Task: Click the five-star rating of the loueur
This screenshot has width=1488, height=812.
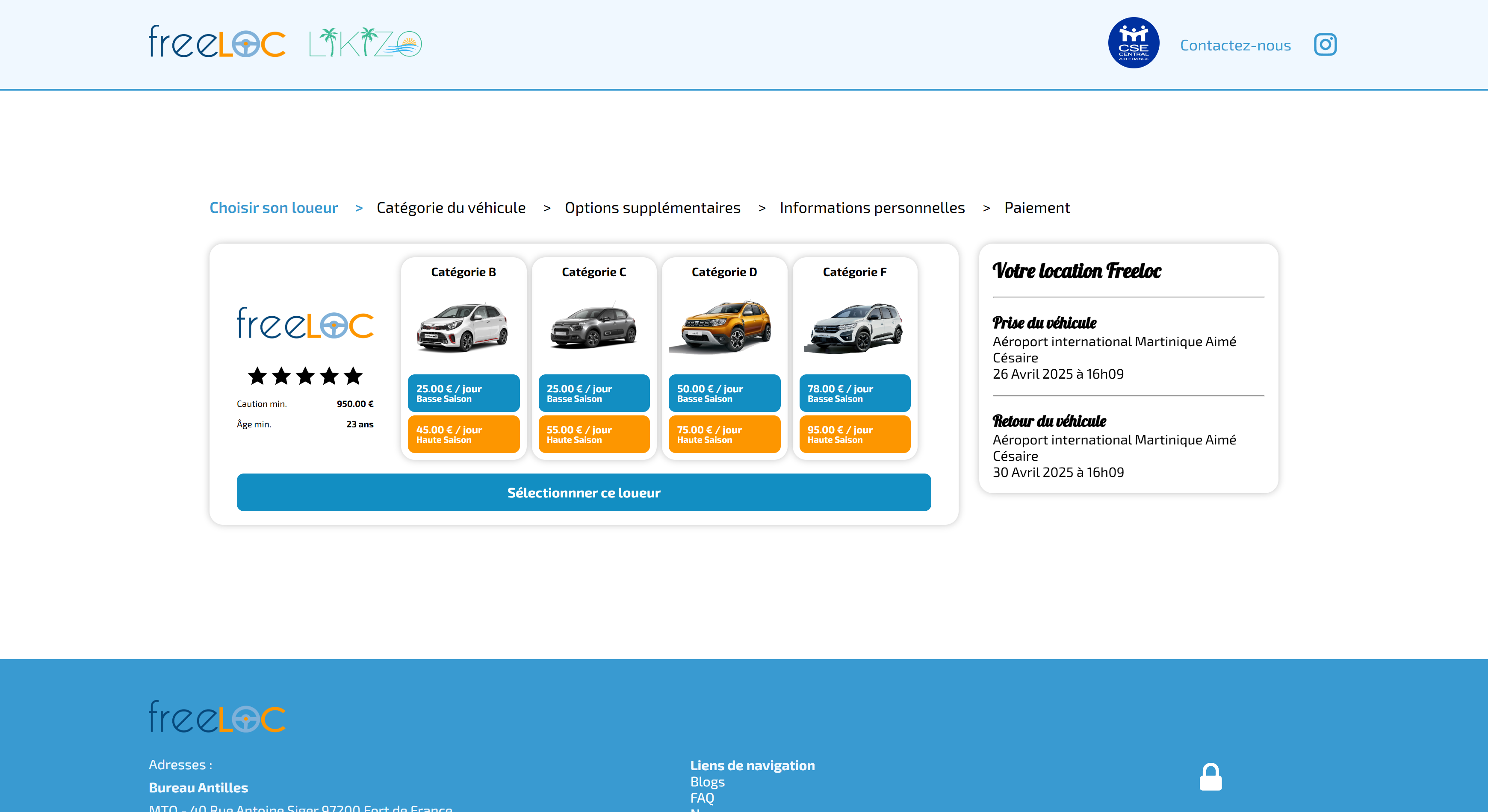Action: pyautogui.click(x=305, y=376)
